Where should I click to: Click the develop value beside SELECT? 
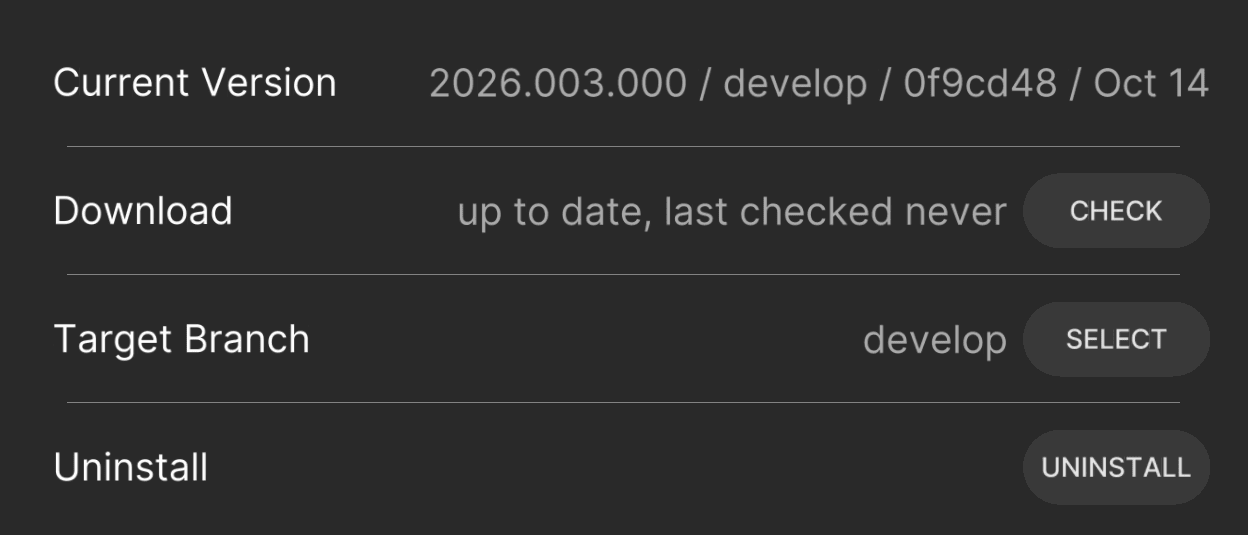coord(935,341)
